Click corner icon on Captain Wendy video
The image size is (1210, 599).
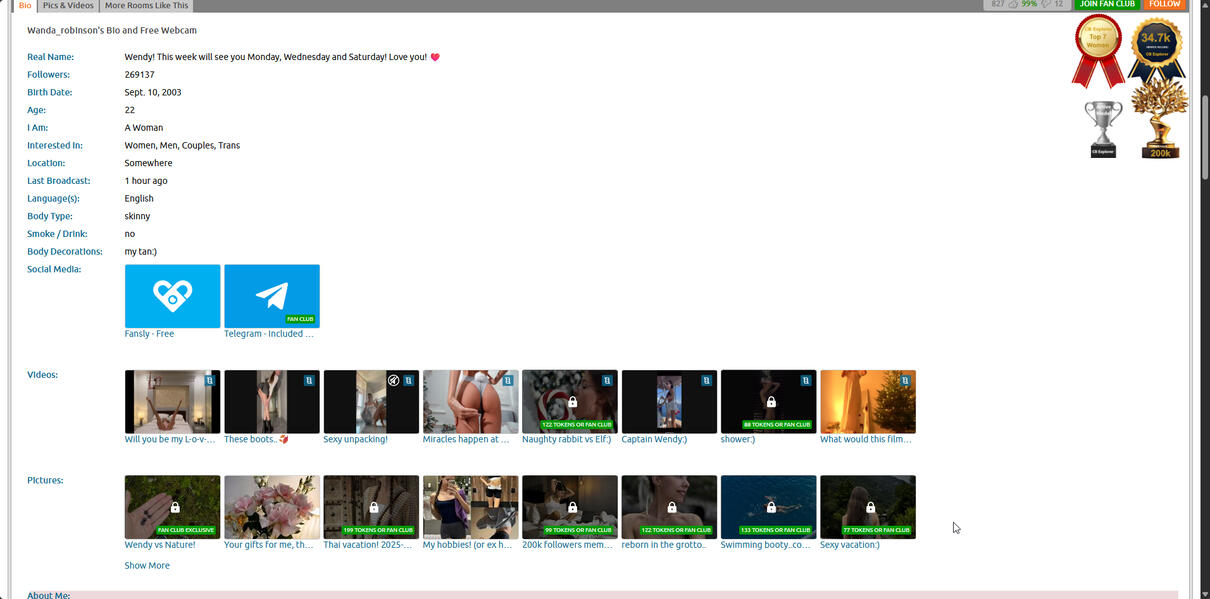707,380
